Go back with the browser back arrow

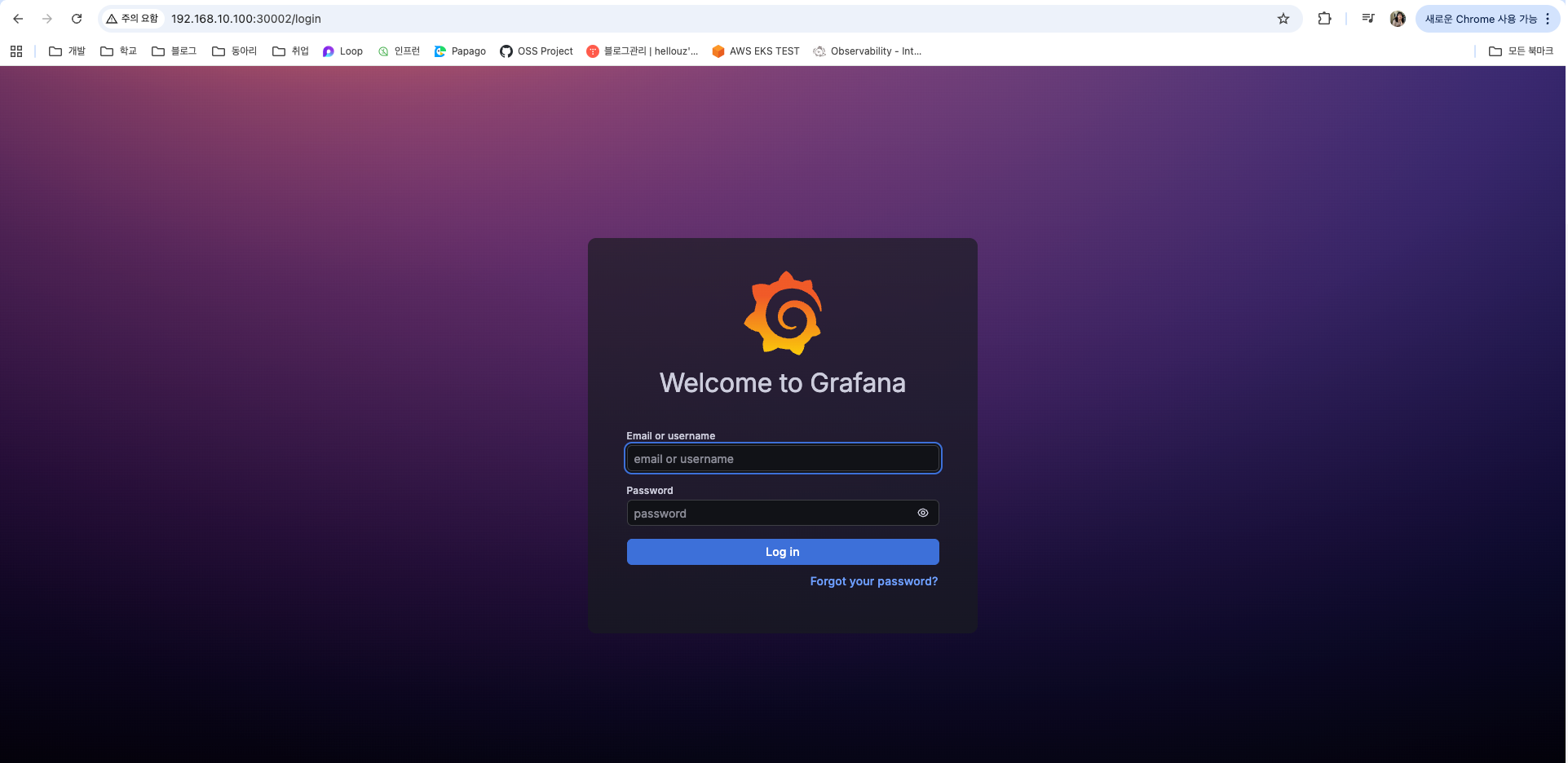point(18,19)
